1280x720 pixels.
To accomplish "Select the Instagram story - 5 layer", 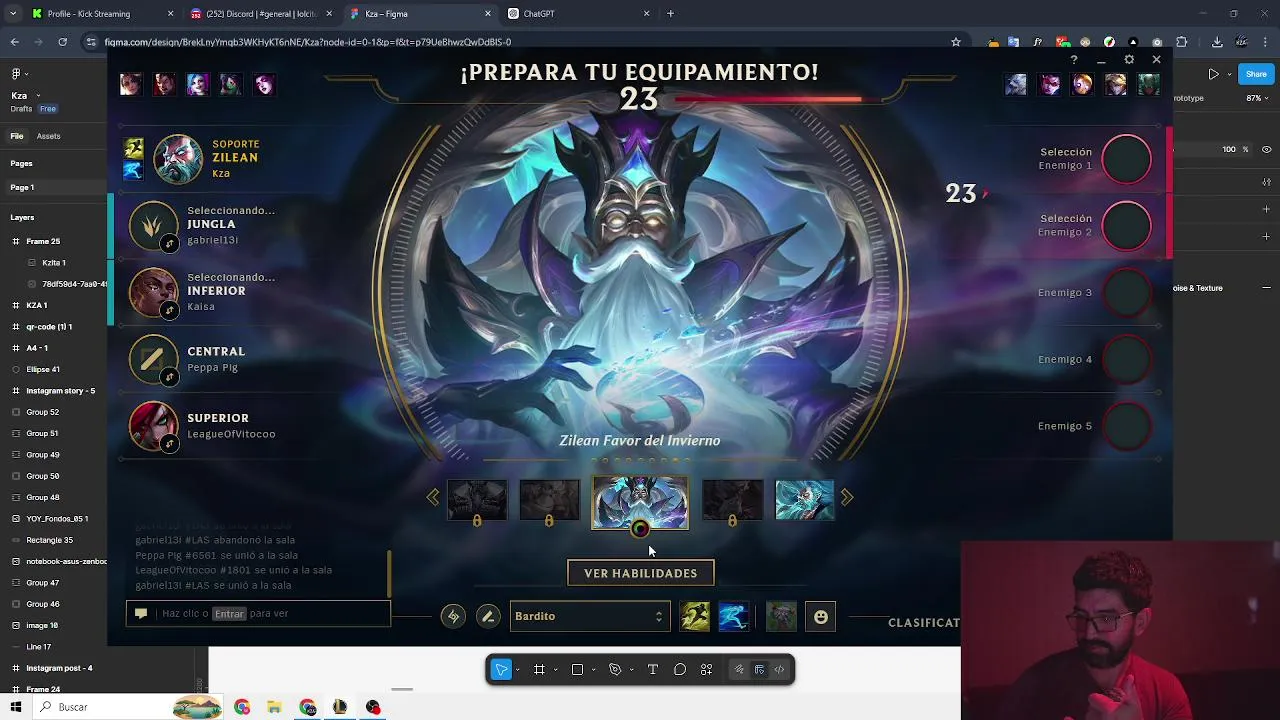I will click(x=60, y=390).
